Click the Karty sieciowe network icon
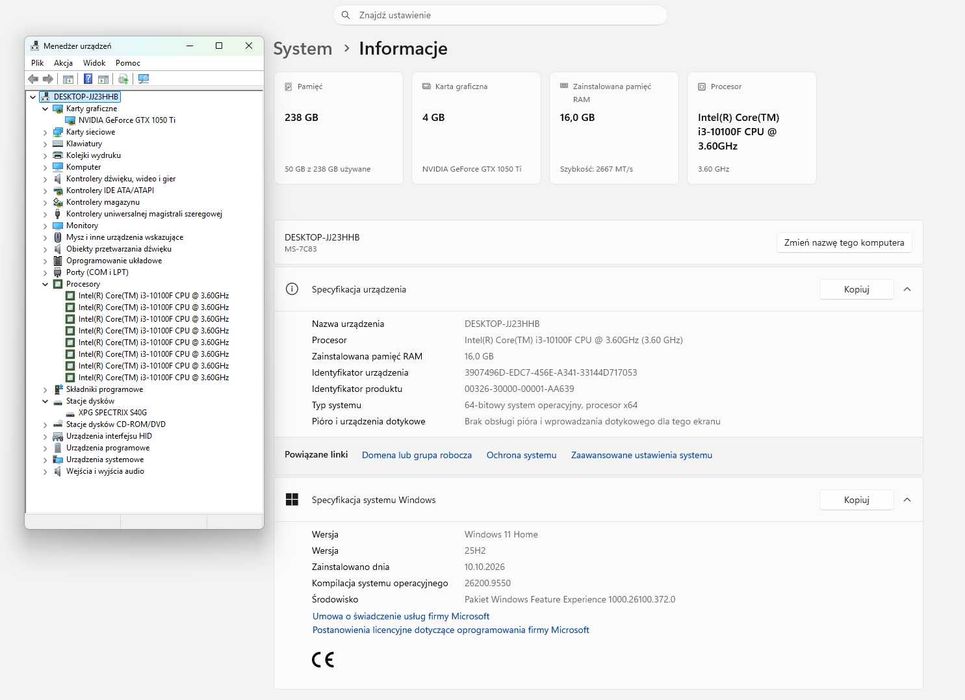965x700 pixels. 58,132
